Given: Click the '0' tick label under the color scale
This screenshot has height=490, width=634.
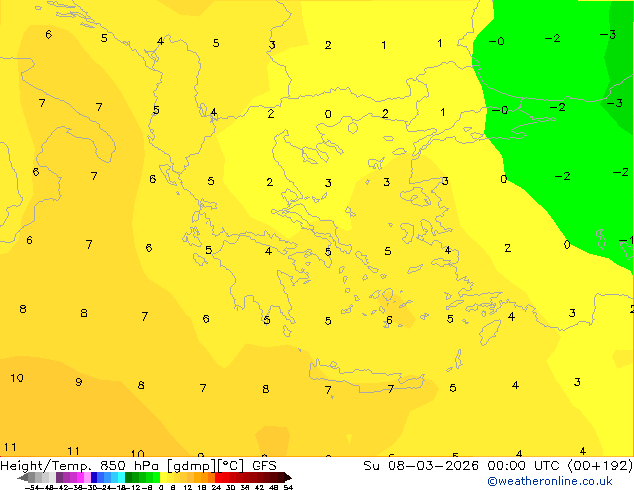Looking at the screenshot, I should coord(161,488).
